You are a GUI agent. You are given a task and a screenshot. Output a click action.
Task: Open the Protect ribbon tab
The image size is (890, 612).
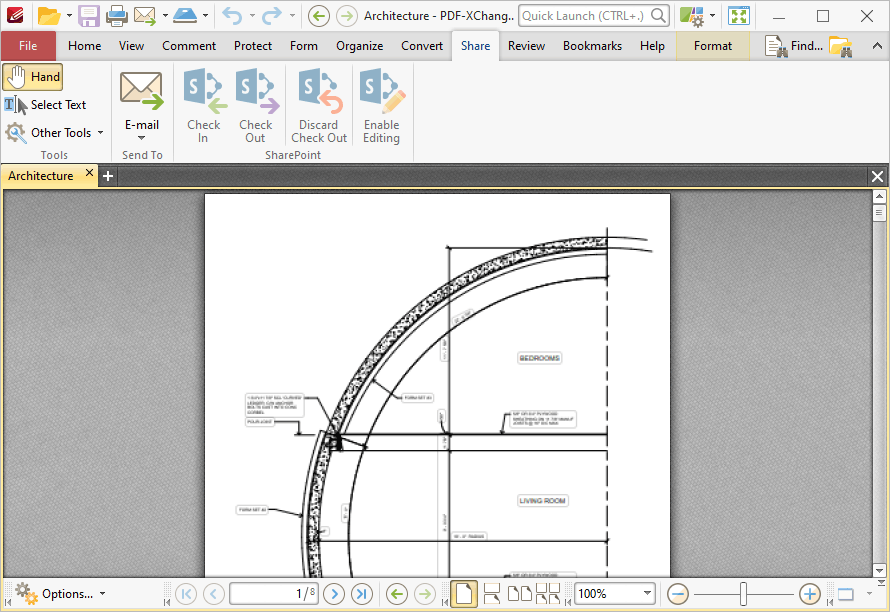point(253,46)
